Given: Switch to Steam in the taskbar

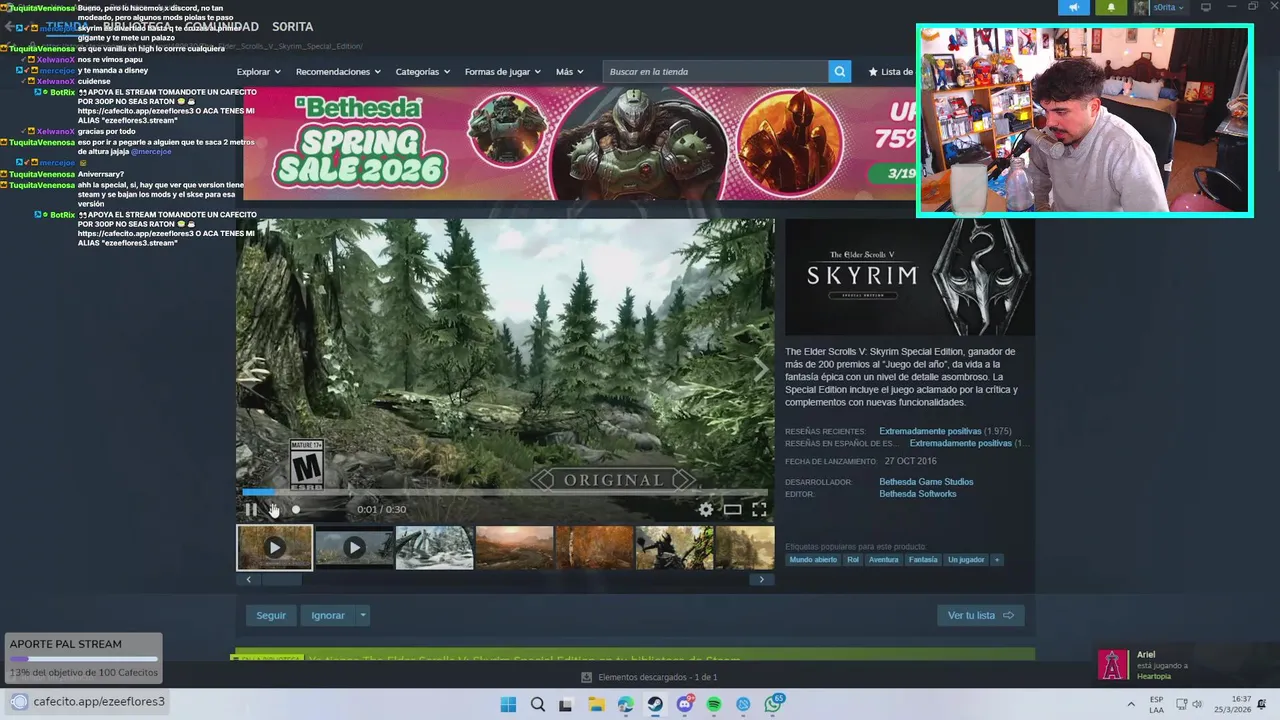Looking at the screenshot, I should (x=655, y=704).
